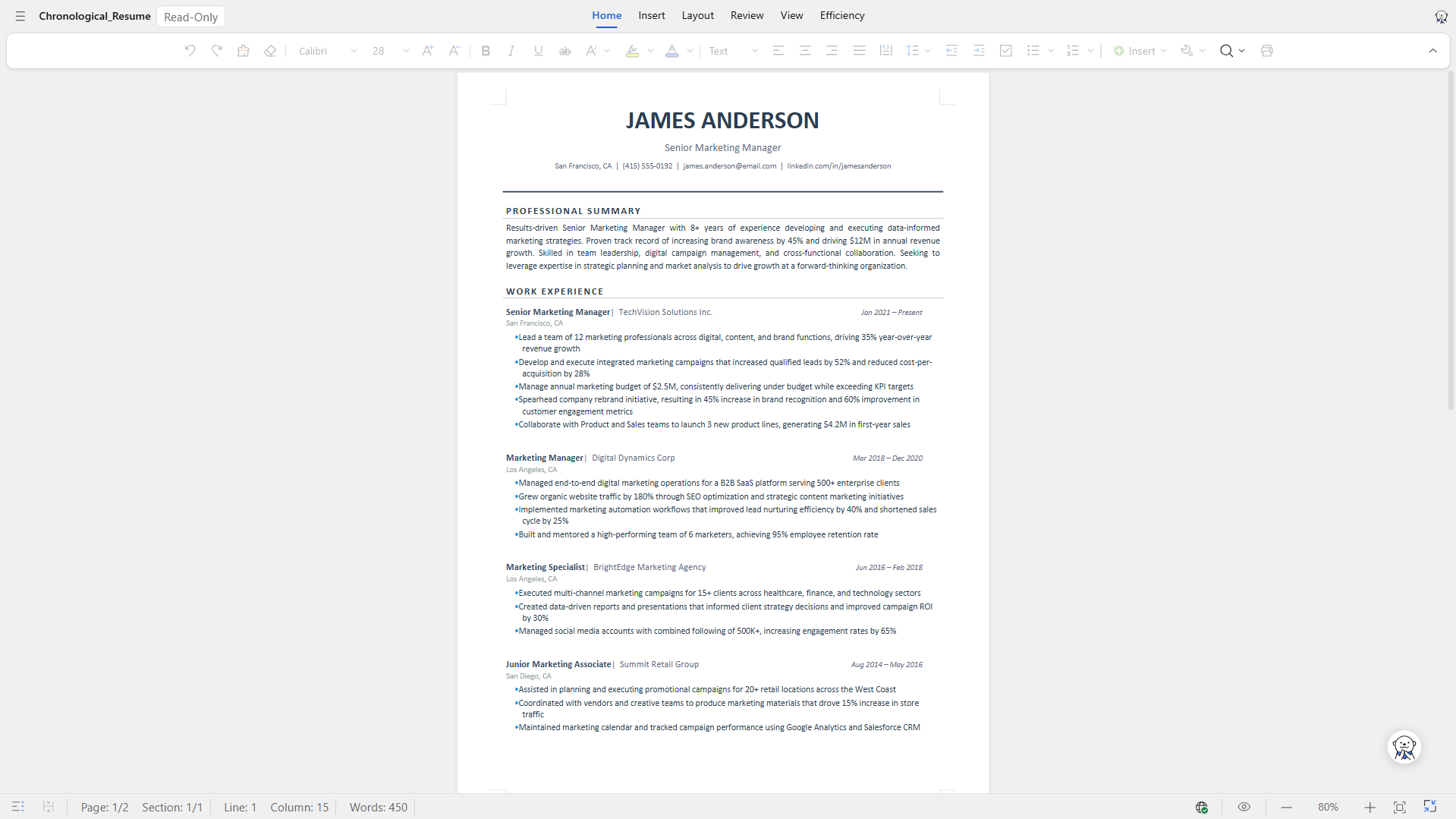Open highlight color dropdown arrow
This screenshot has height=819, width=1456.
651,51
